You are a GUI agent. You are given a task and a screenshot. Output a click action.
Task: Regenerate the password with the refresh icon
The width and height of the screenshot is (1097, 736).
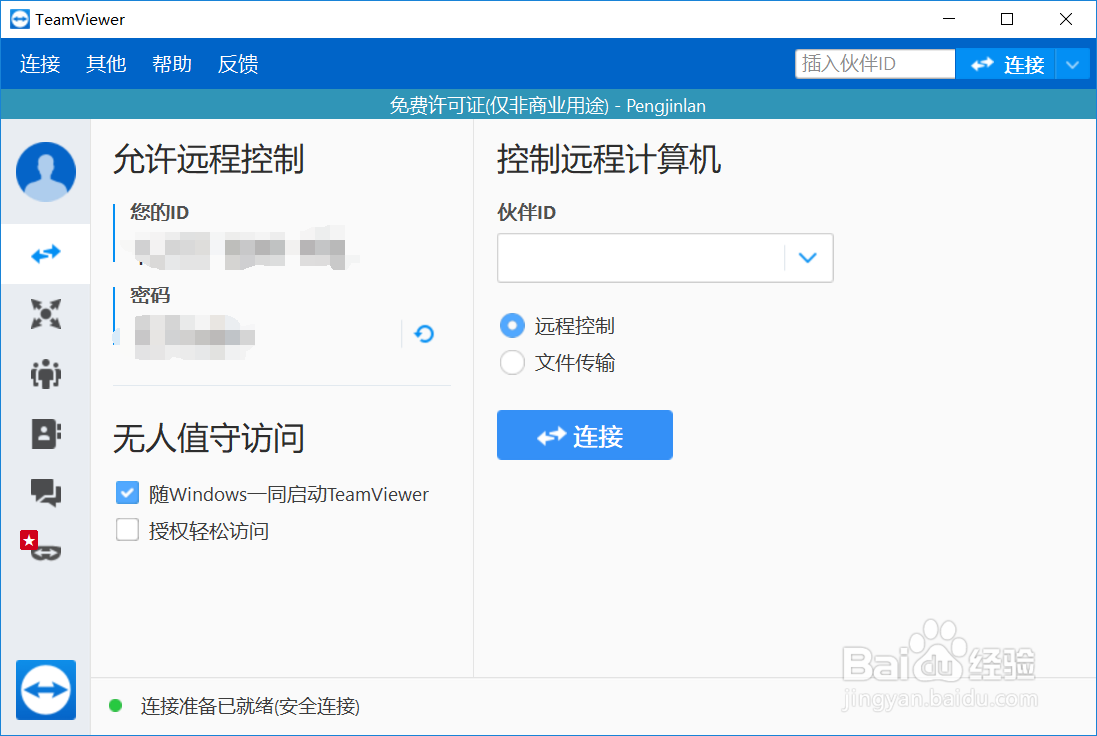click(x=423, y=334)
